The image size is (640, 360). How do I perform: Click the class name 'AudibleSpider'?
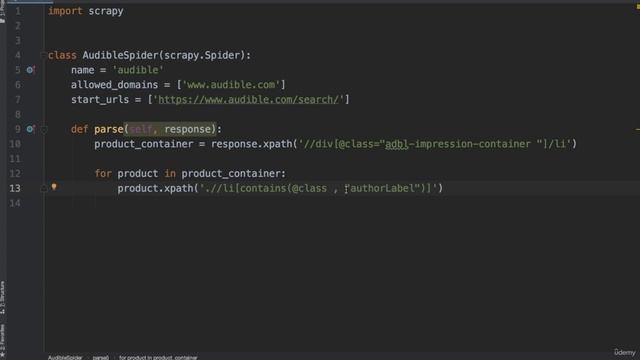(x=120, y=55)
